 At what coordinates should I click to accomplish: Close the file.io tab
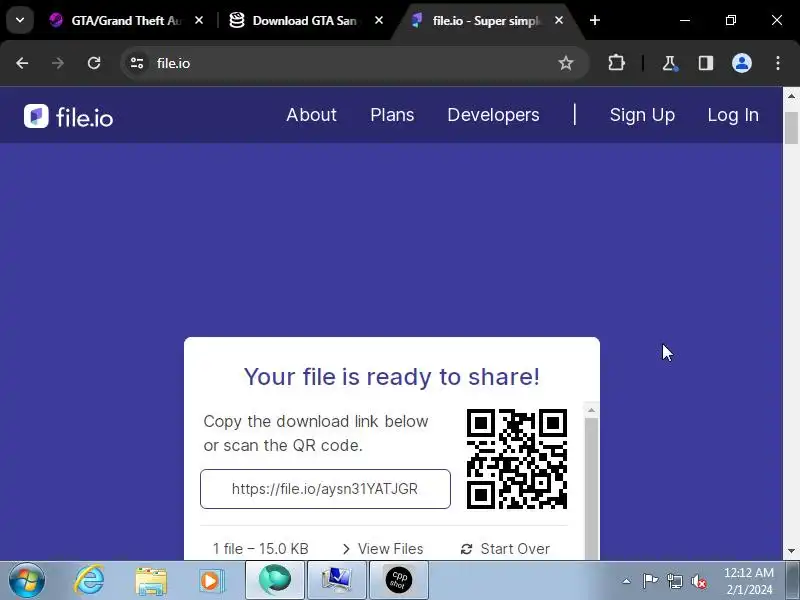pyautogui.click(x=559, y=20)
